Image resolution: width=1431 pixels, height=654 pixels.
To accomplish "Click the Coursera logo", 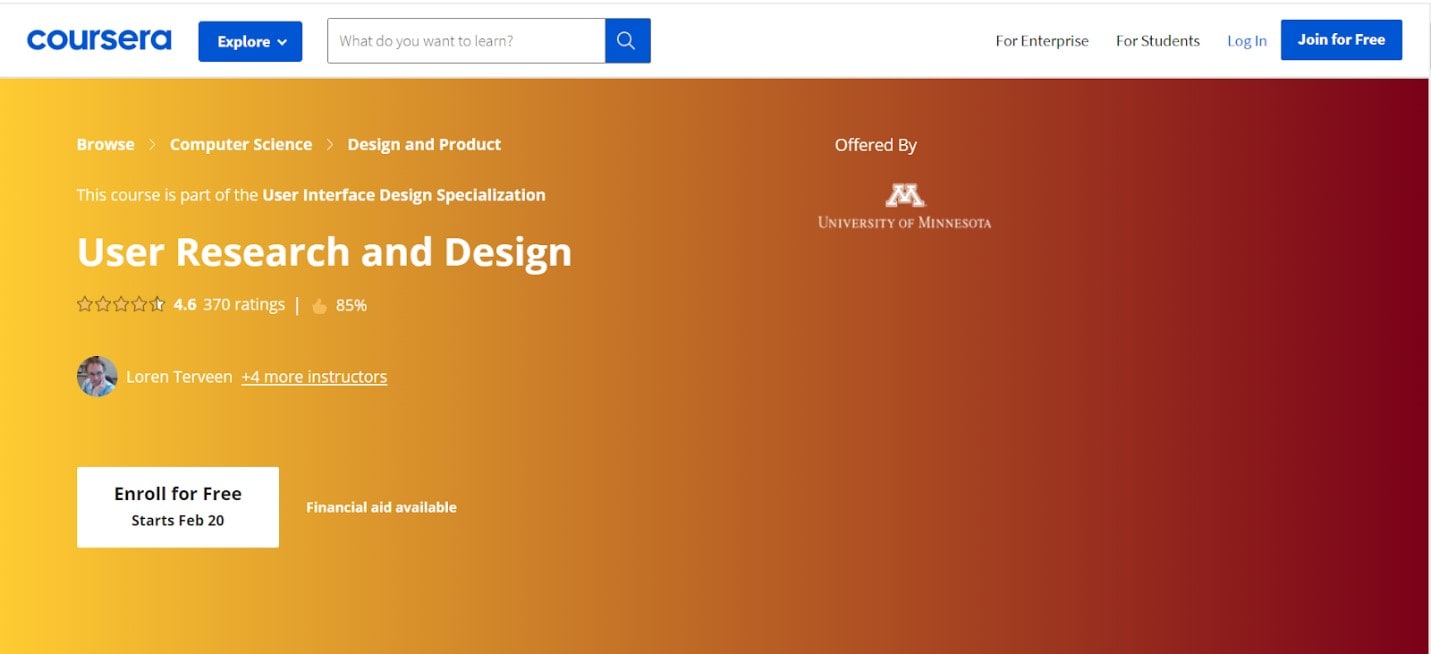I will click(x=99, y=40).
